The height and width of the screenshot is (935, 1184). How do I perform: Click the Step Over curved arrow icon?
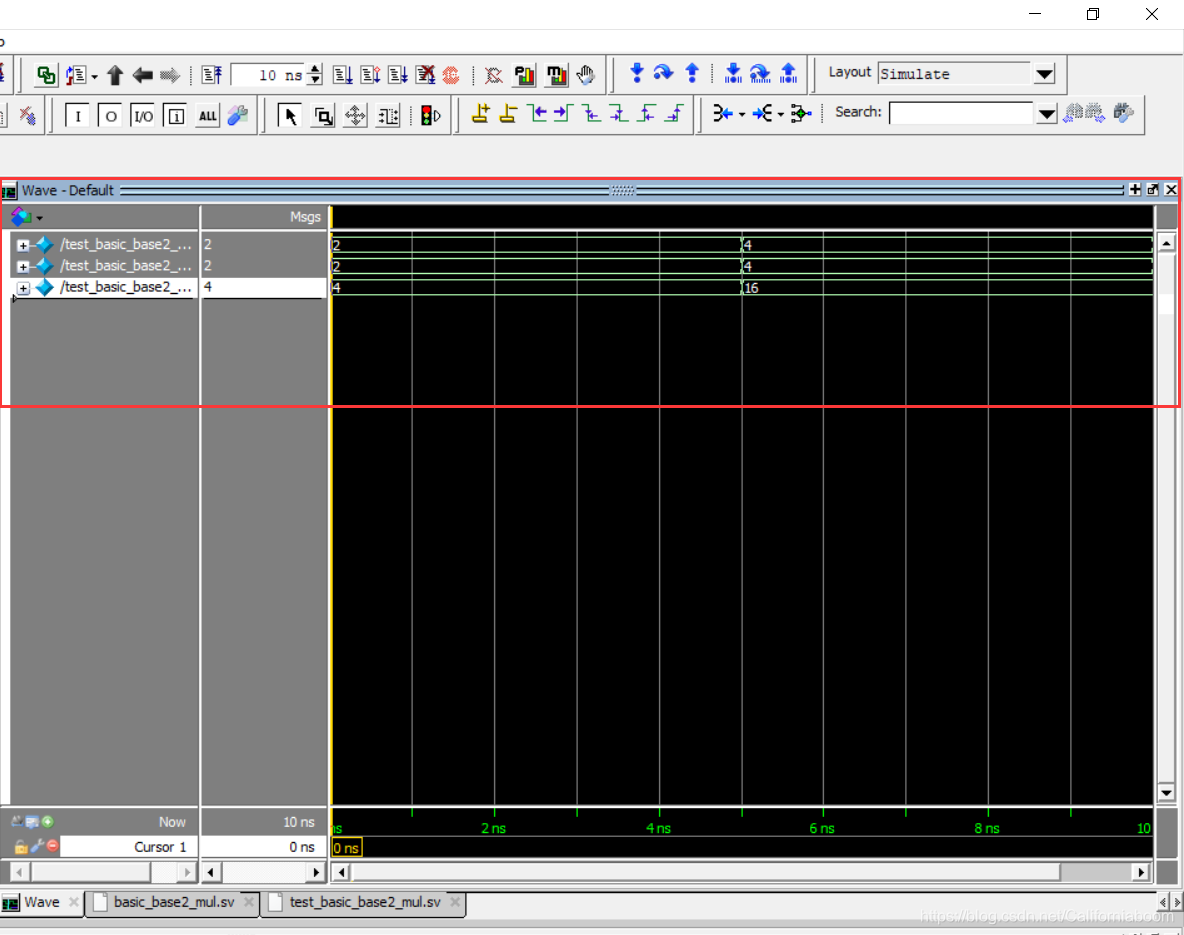point(663,73)
